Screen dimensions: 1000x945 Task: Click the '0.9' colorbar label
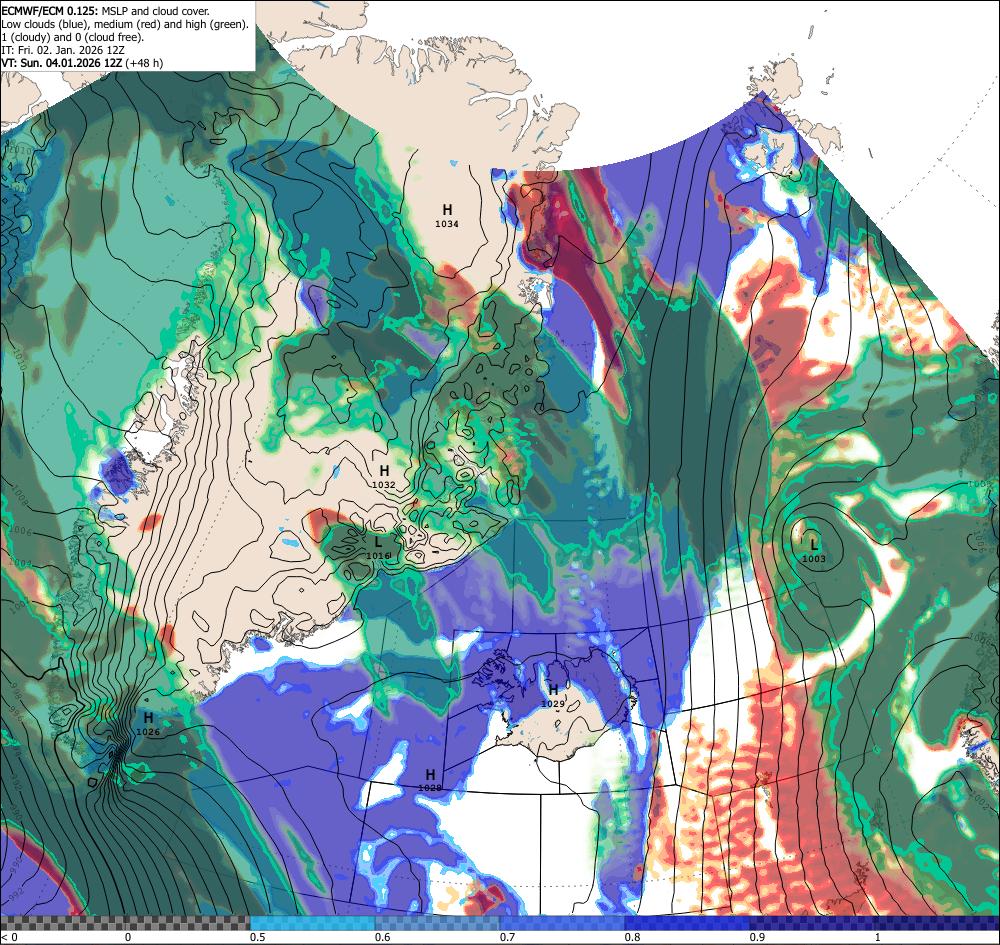click(757, 937)
